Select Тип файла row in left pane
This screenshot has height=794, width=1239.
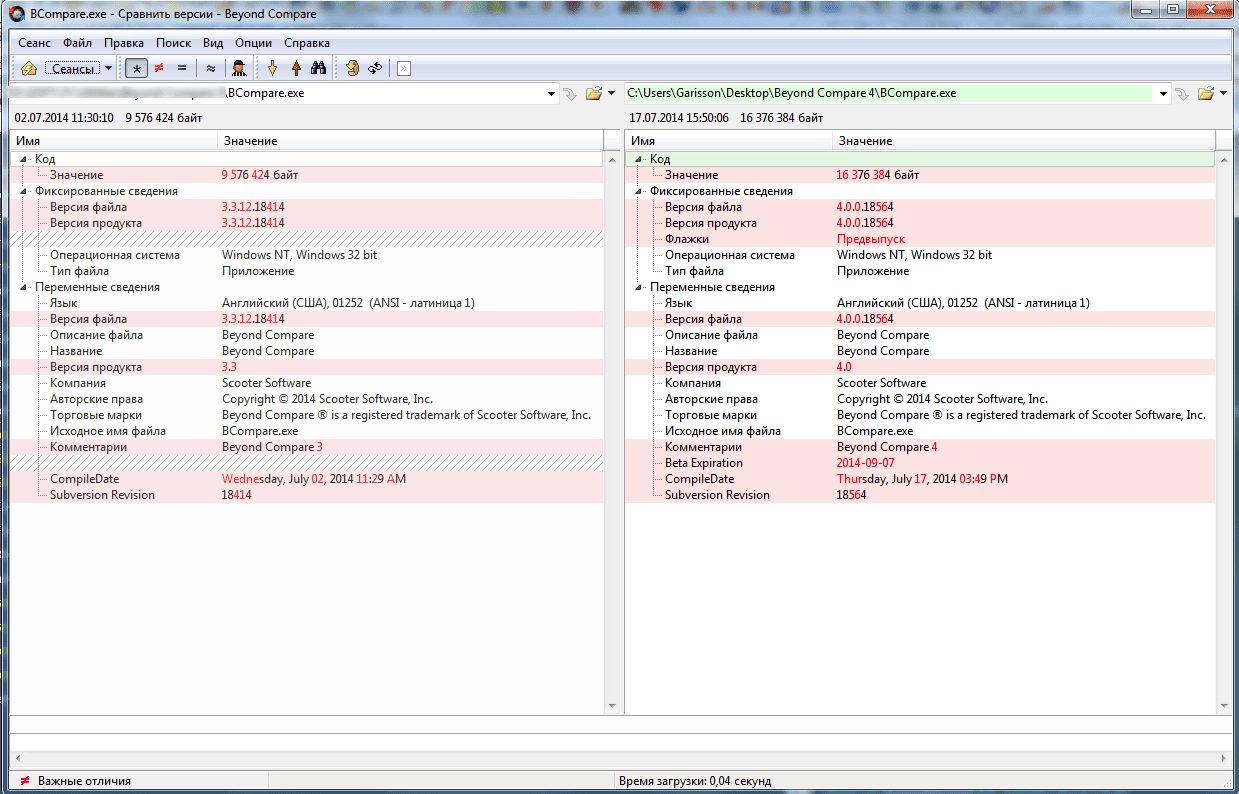tap(307, 271)
